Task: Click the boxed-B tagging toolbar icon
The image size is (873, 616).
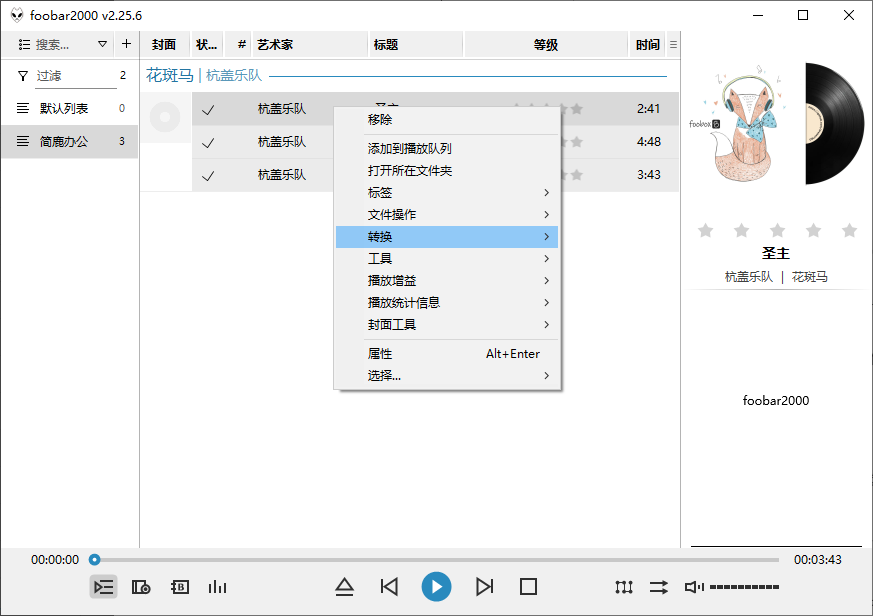Action: [x=179, y=587]
